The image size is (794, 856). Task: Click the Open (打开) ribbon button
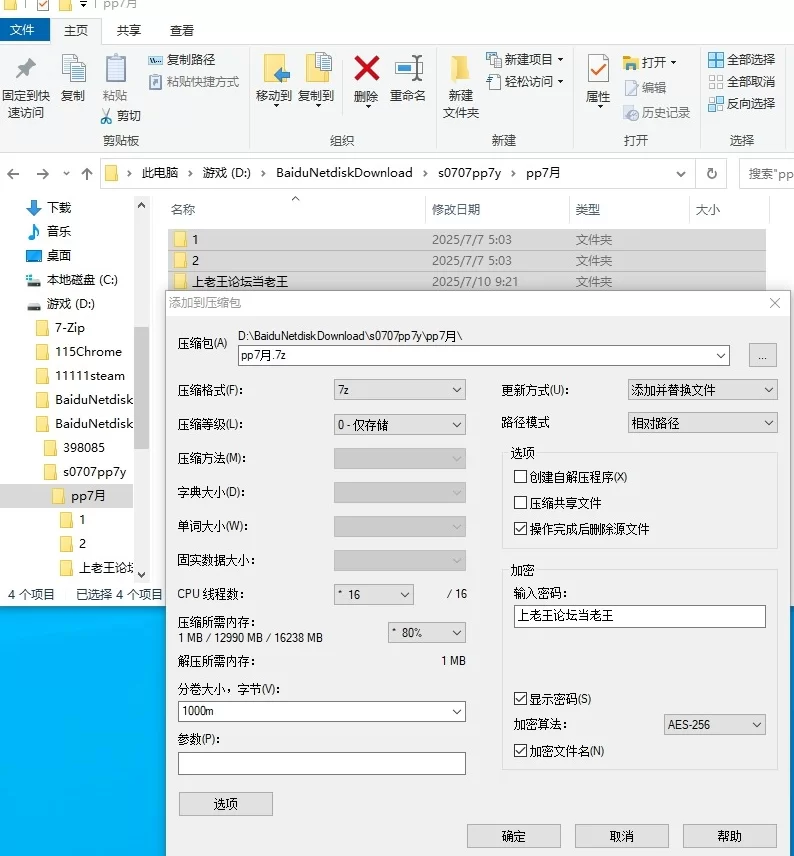point(649,62)
